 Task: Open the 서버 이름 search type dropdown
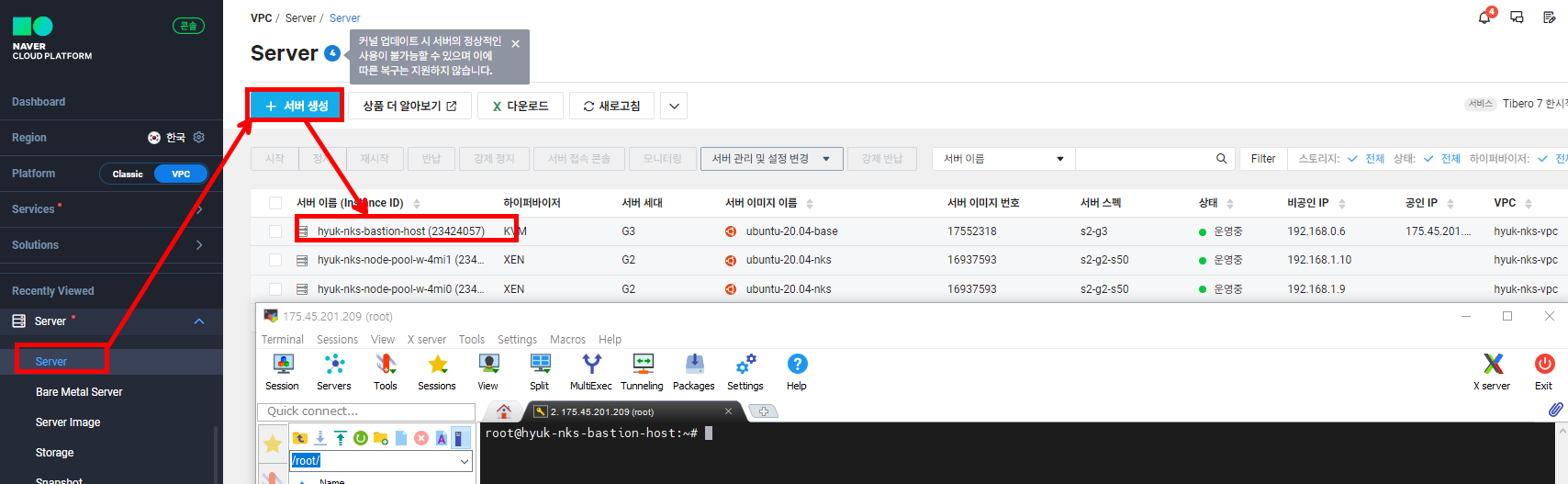[1003, 159]
